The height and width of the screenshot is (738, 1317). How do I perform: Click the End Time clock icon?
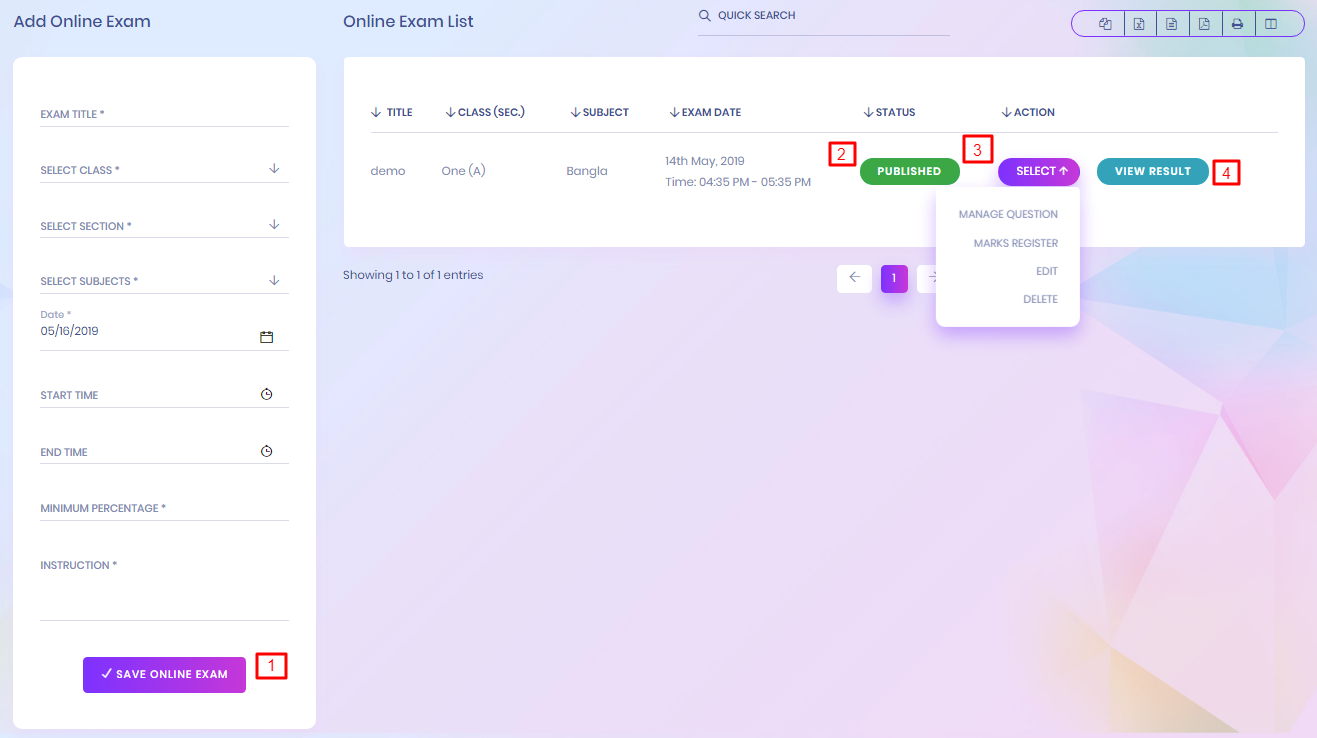[x=266, y=452]
